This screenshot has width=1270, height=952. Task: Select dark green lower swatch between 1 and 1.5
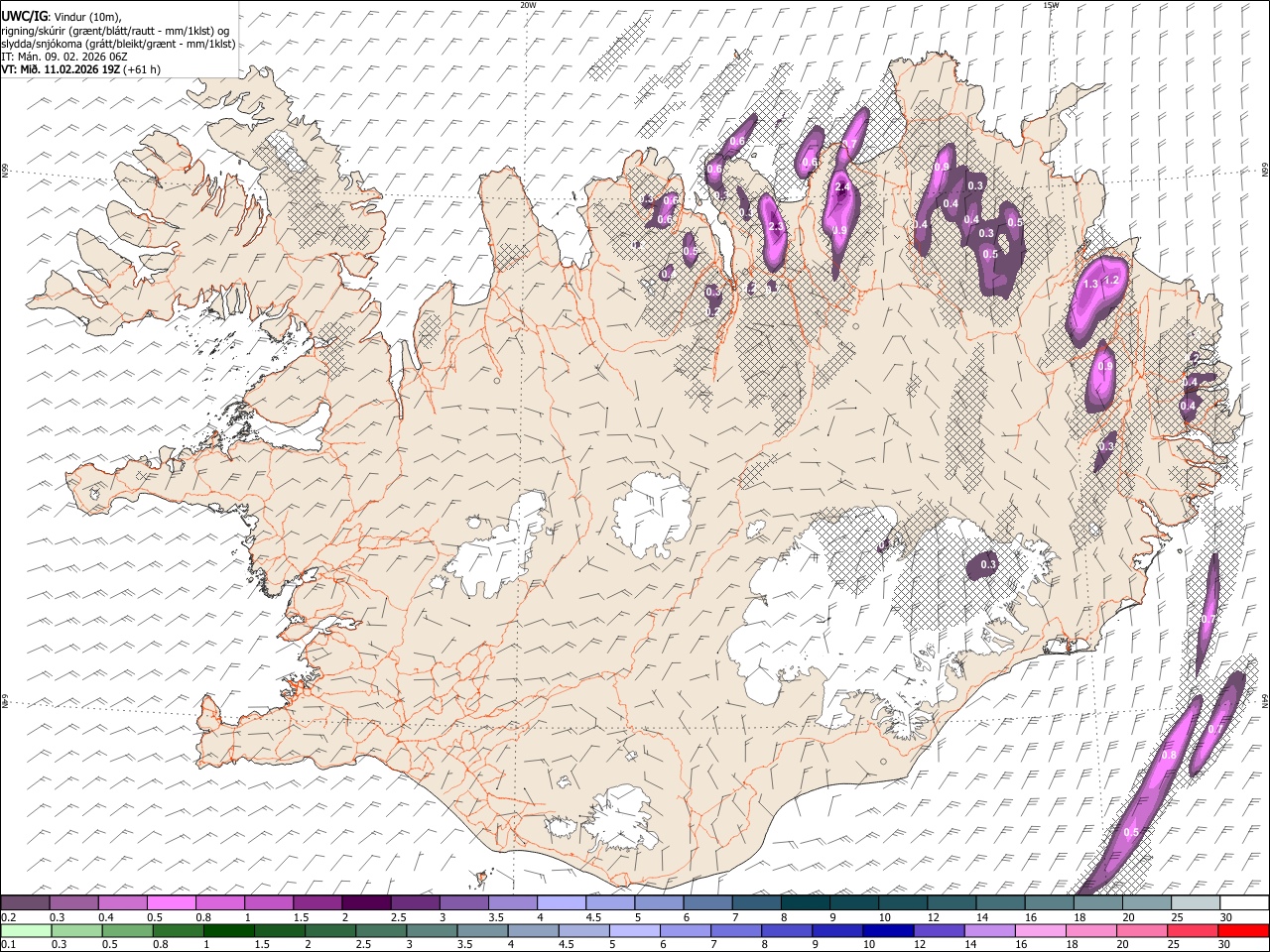click(229, 930)
